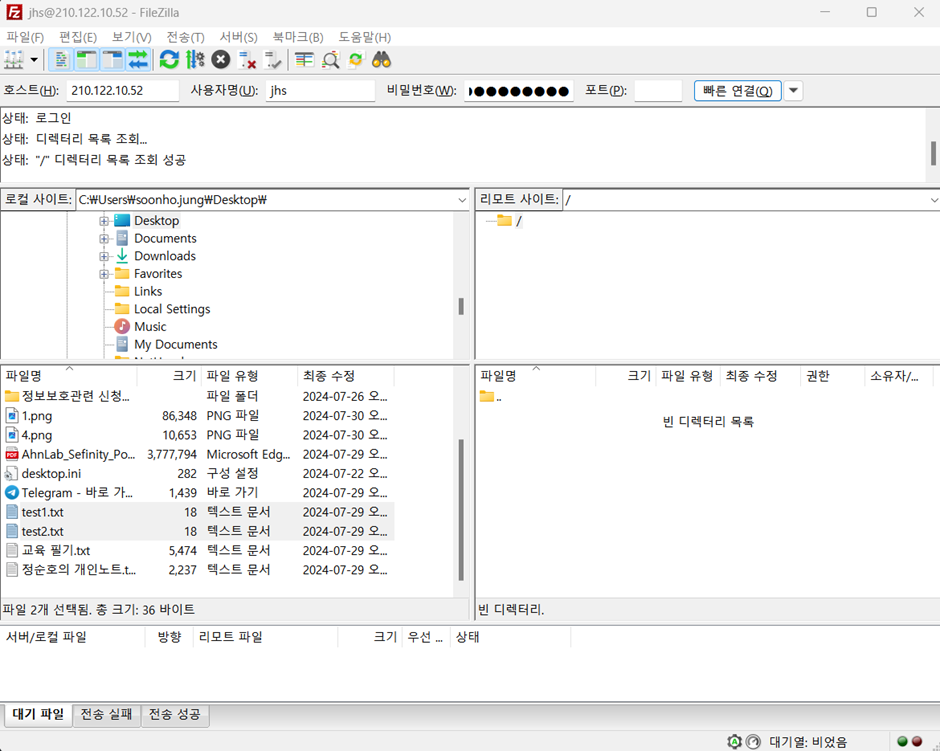This screenshot has height=751, width=940.
Task: Switch to the 전송 실패 tab
Action: [x=105, y=715]
